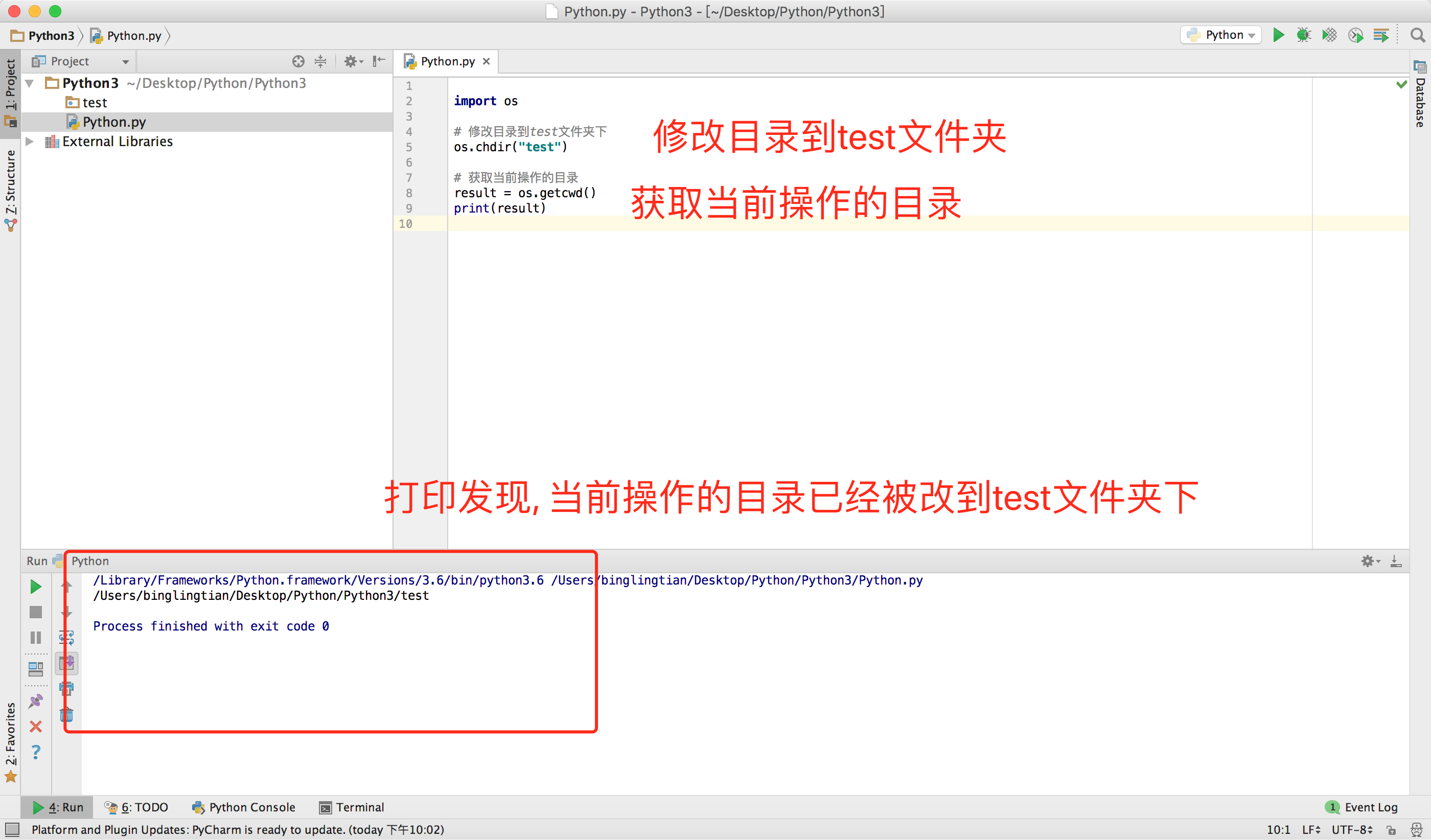The image size is (1431, 840).
Task: Start debugging with the bug icon
Action: (x=1303, y=35)
